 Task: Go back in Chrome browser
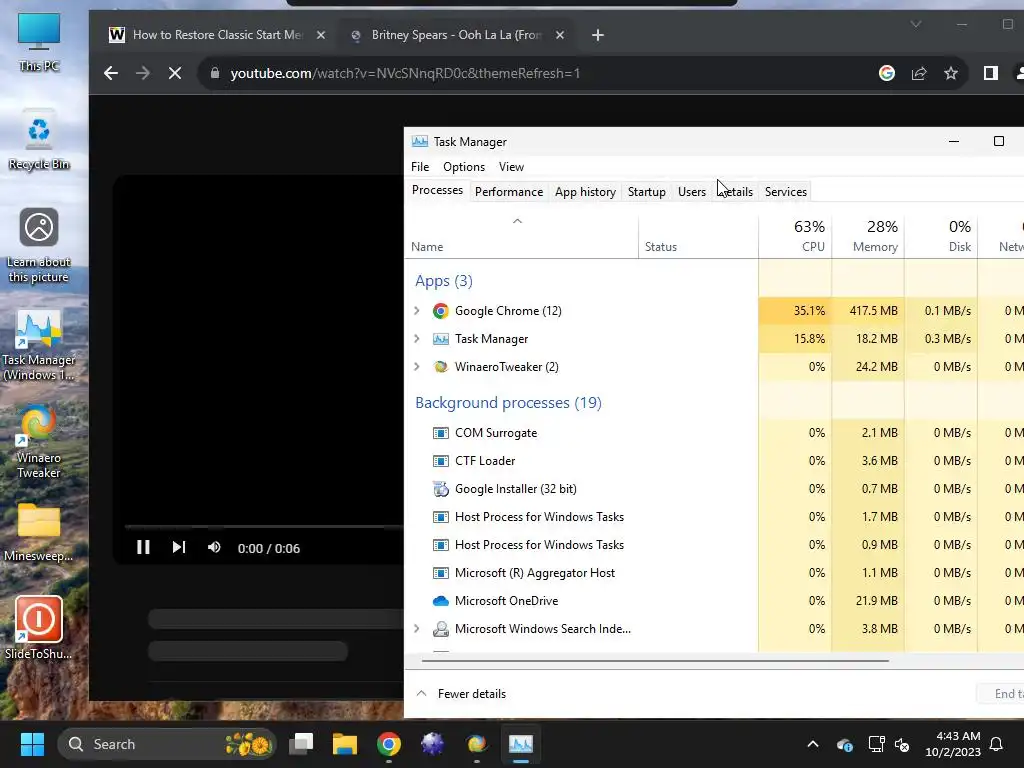click(x=111, y=73)
